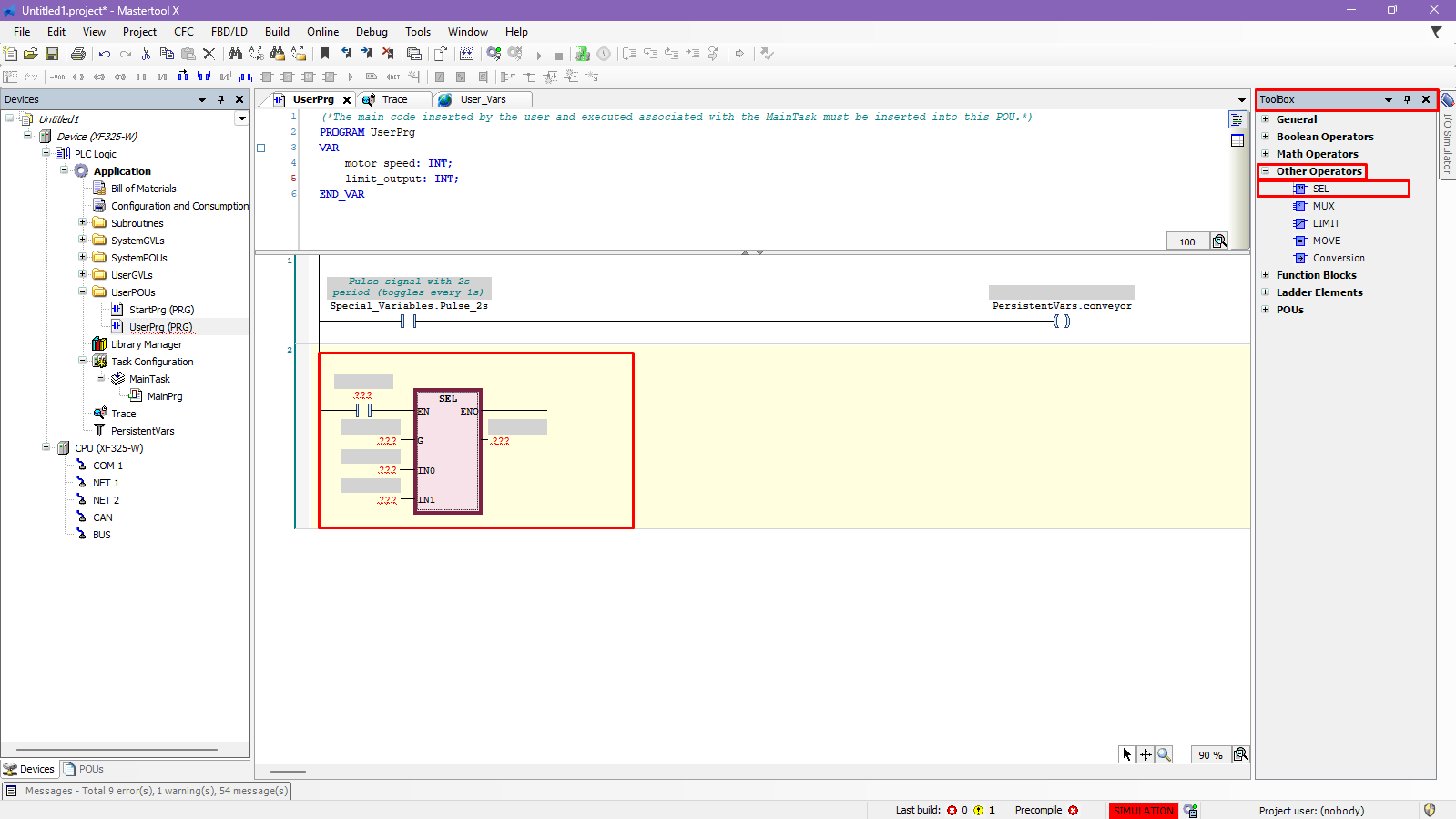Select the LIMIT operator in ToolBox
The image size is (1456, 819).
(x=1326, y=223)
